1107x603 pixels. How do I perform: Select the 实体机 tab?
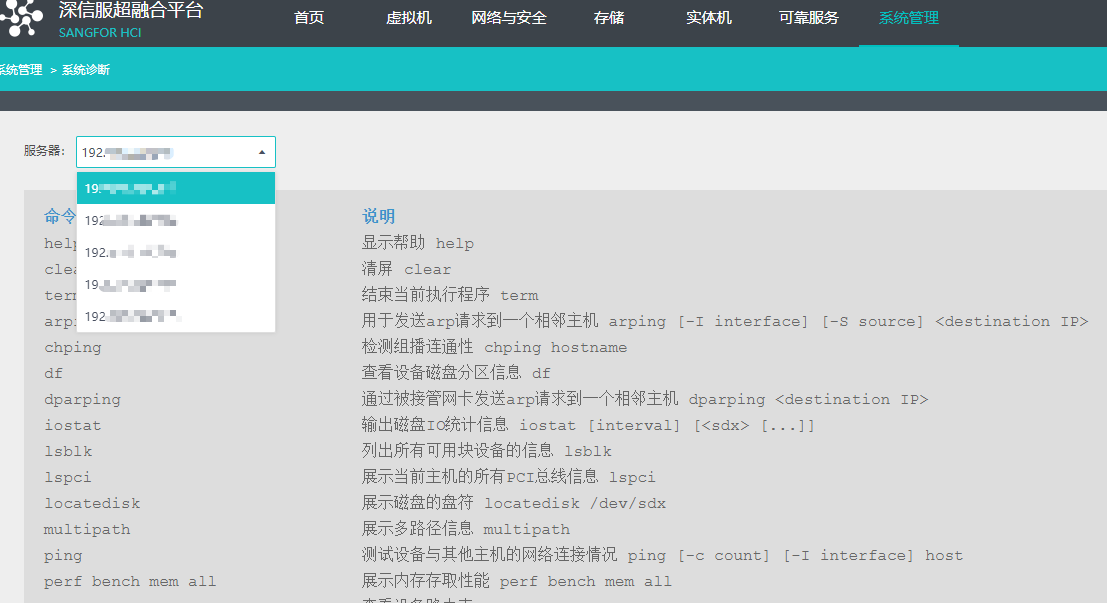pos(709,18)
